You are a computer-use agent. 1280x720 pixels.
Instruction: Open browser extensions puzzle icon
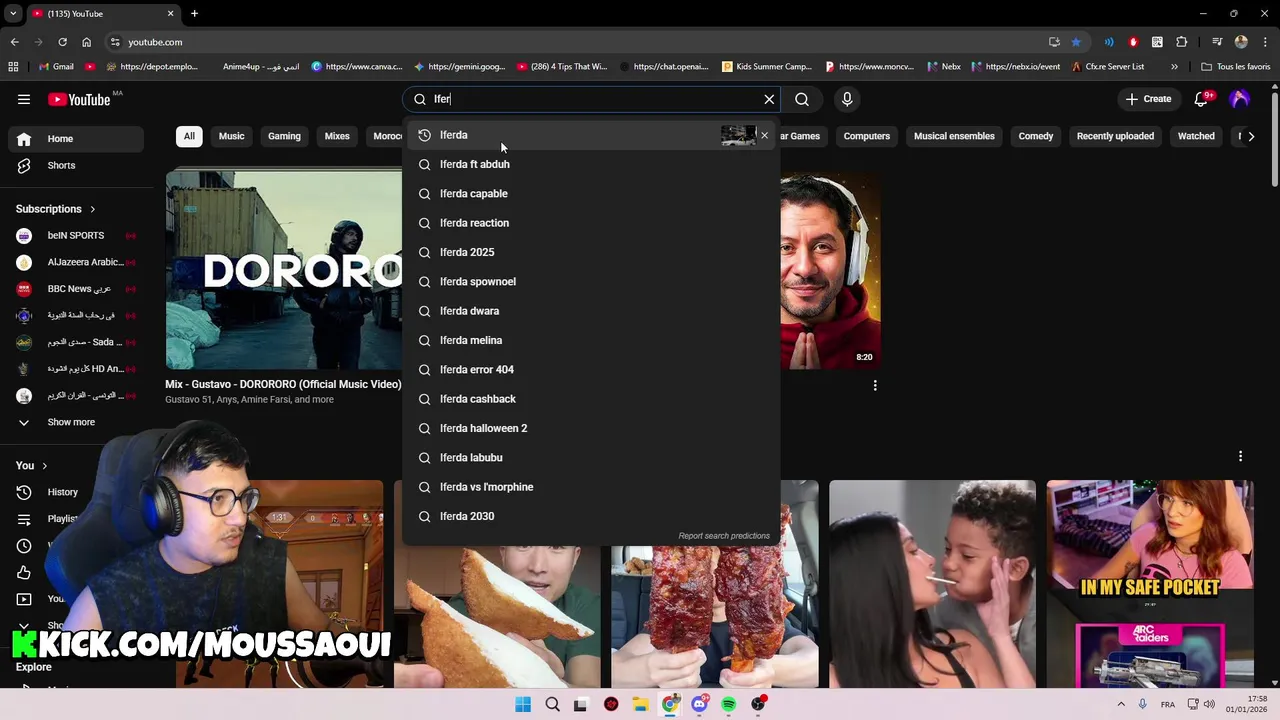(1182, 42)
